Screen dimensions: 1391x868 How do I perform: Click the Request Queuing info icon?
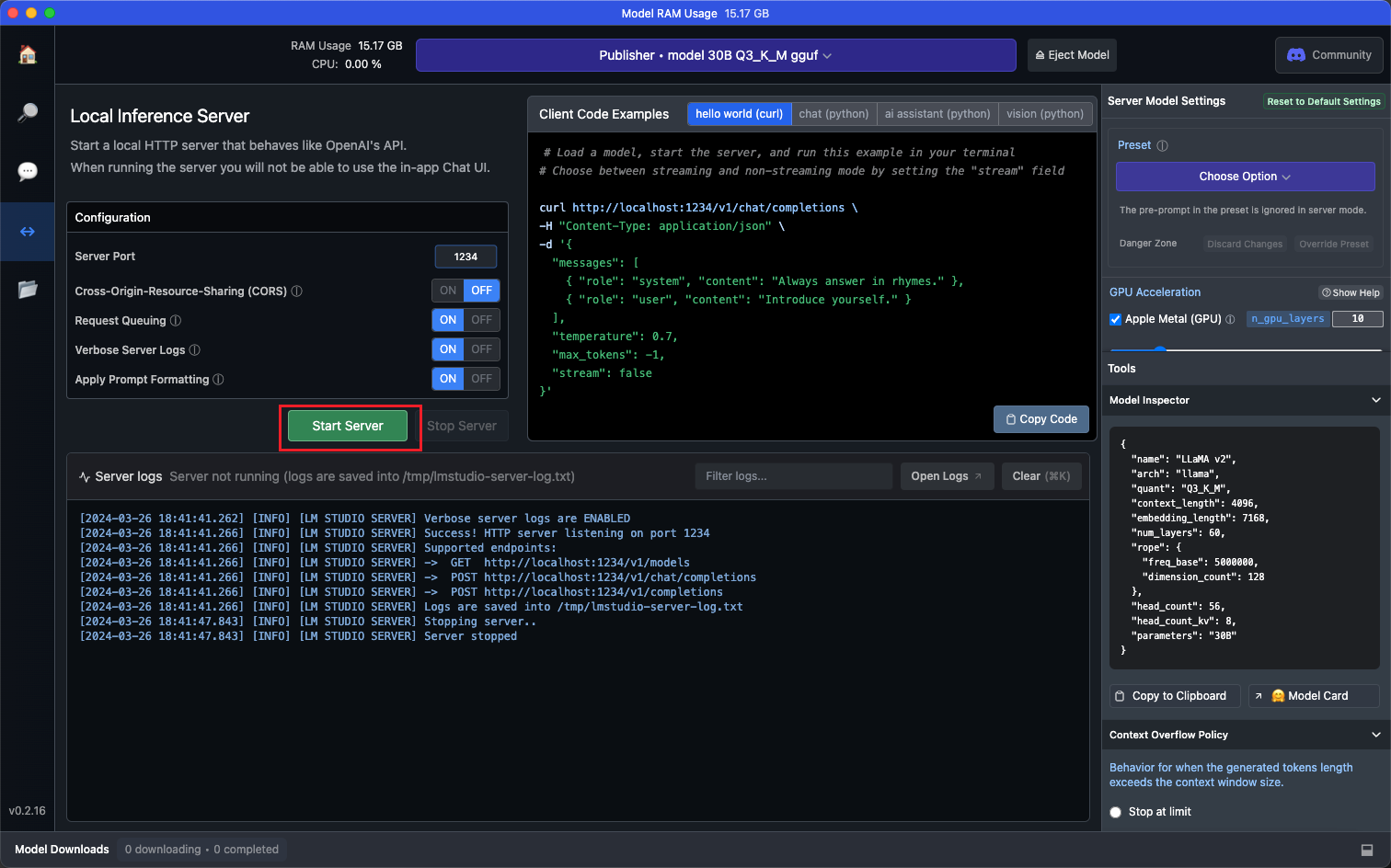pos(176,320)
